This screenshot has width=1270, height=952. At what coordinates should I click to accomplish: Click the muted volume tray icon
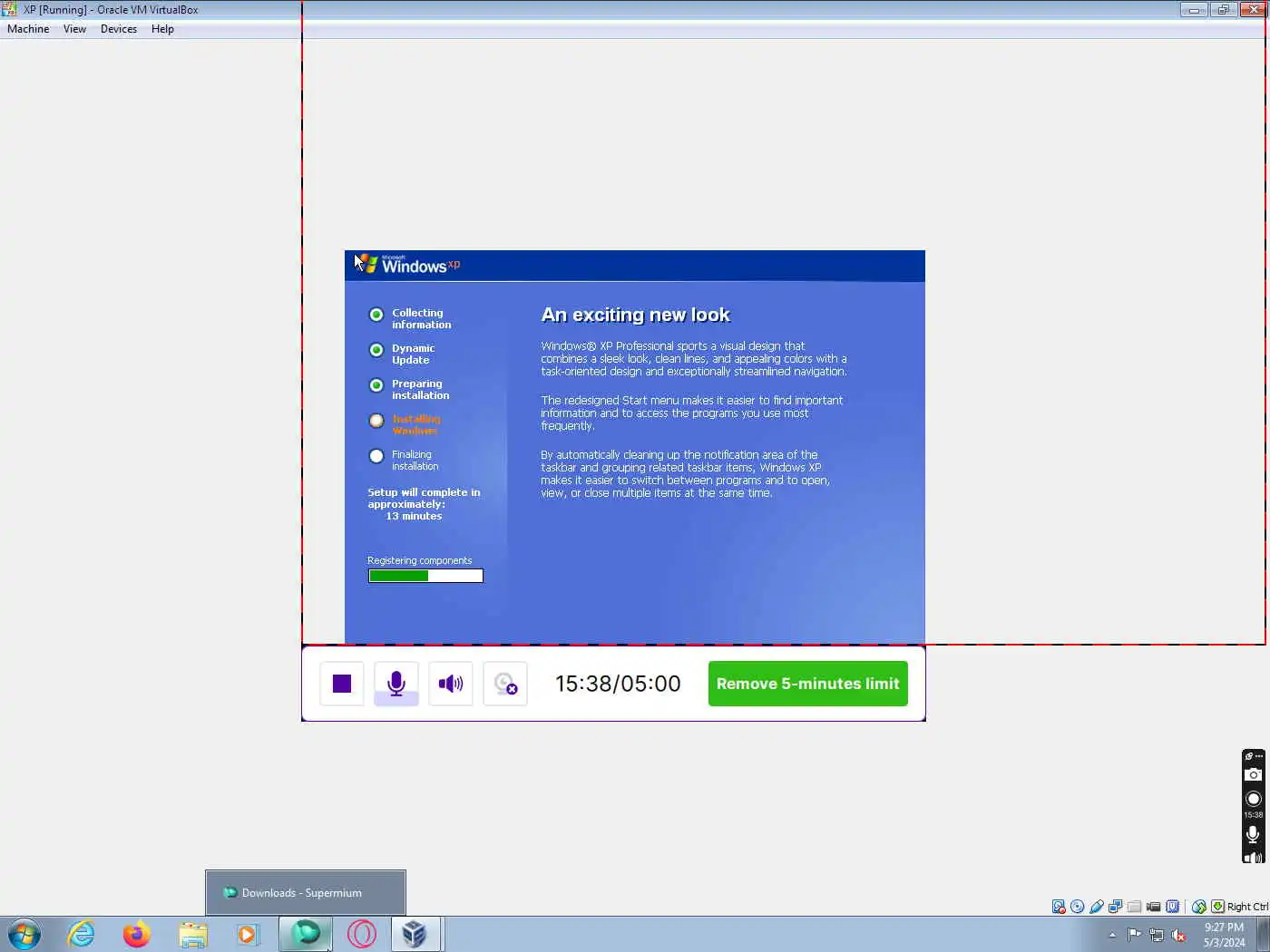[x=1179, y=935]
